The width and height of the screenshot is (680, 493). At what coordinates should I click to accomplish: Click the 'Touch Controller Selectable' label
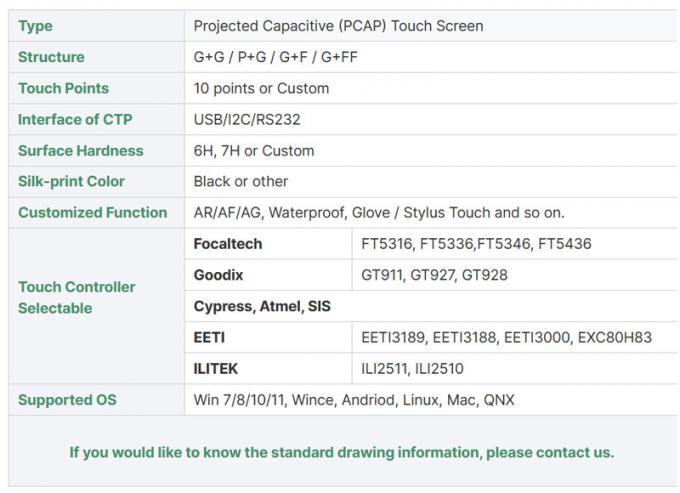pyautogui.click(x=76, y=297)
